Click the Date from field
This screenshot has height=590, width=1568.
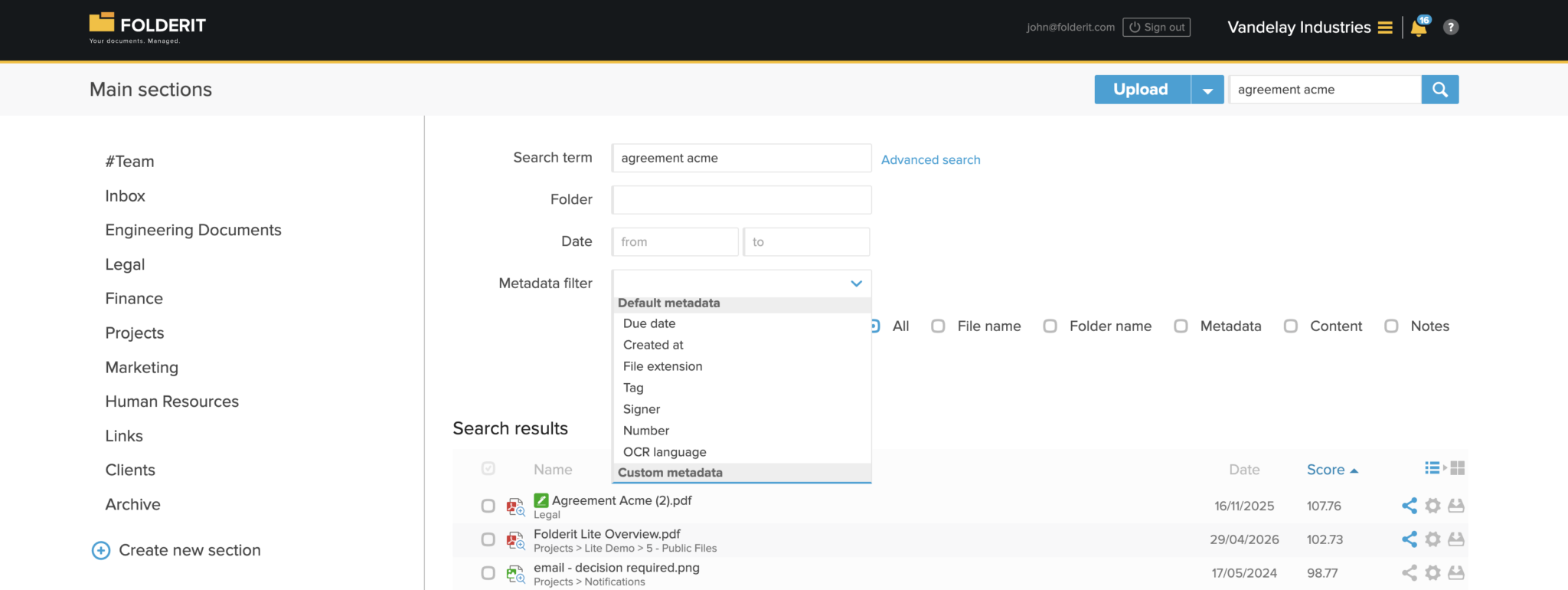pyautogui.click(x=675, y=242)
